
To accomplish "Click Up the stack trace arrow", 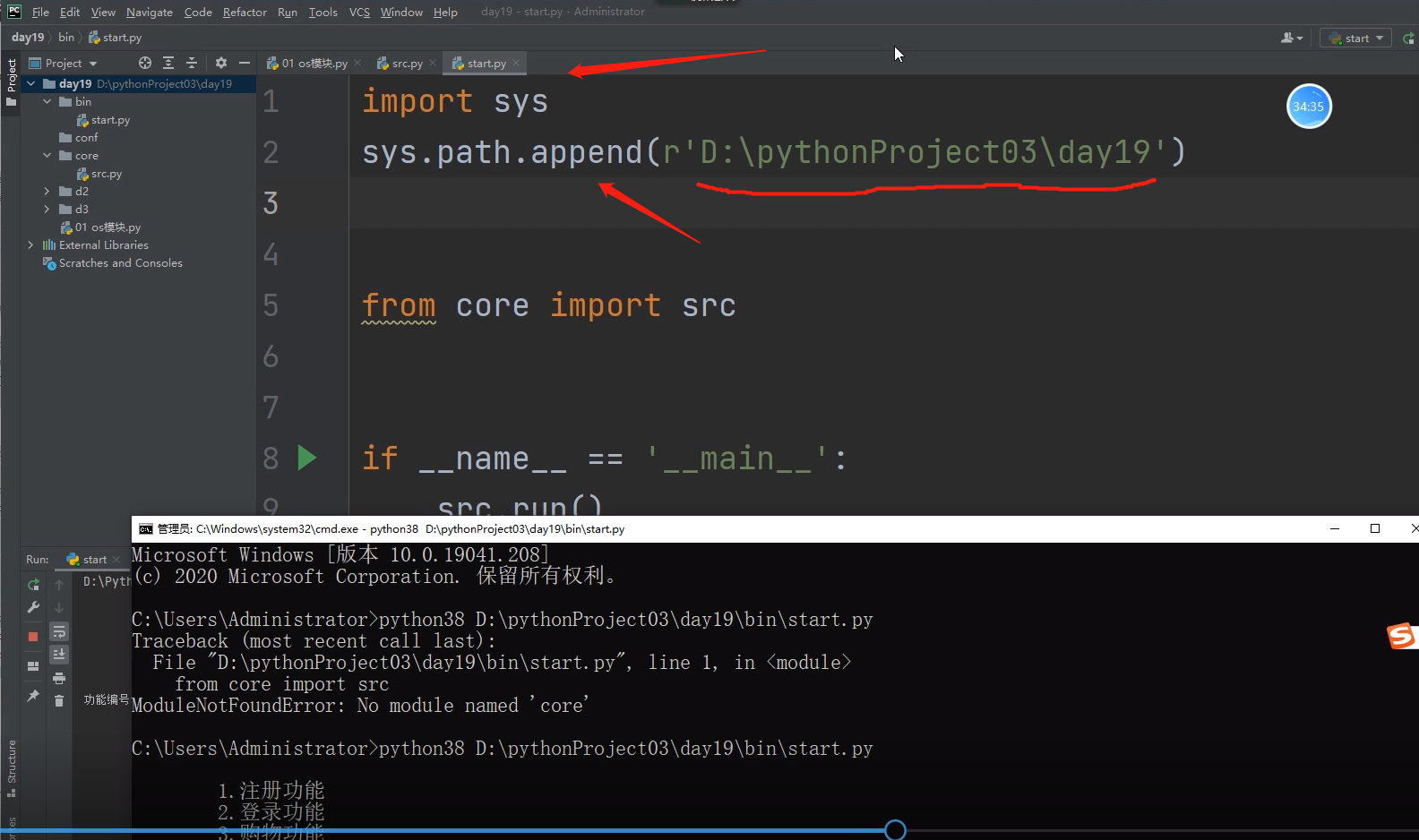I will (x=59, y=585).
